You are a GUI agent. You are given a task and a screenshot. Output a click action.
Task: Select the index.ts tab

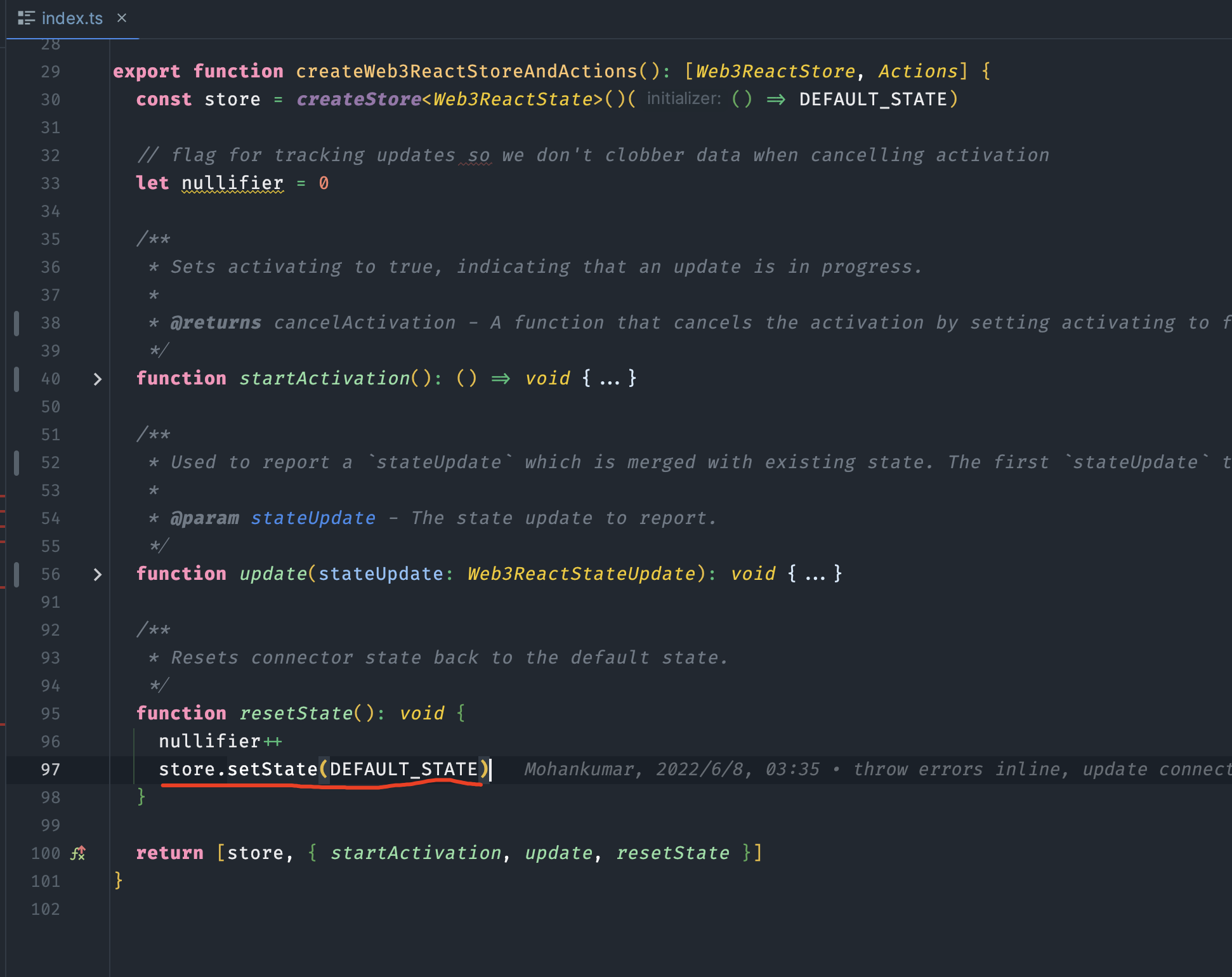coord(72,18)
